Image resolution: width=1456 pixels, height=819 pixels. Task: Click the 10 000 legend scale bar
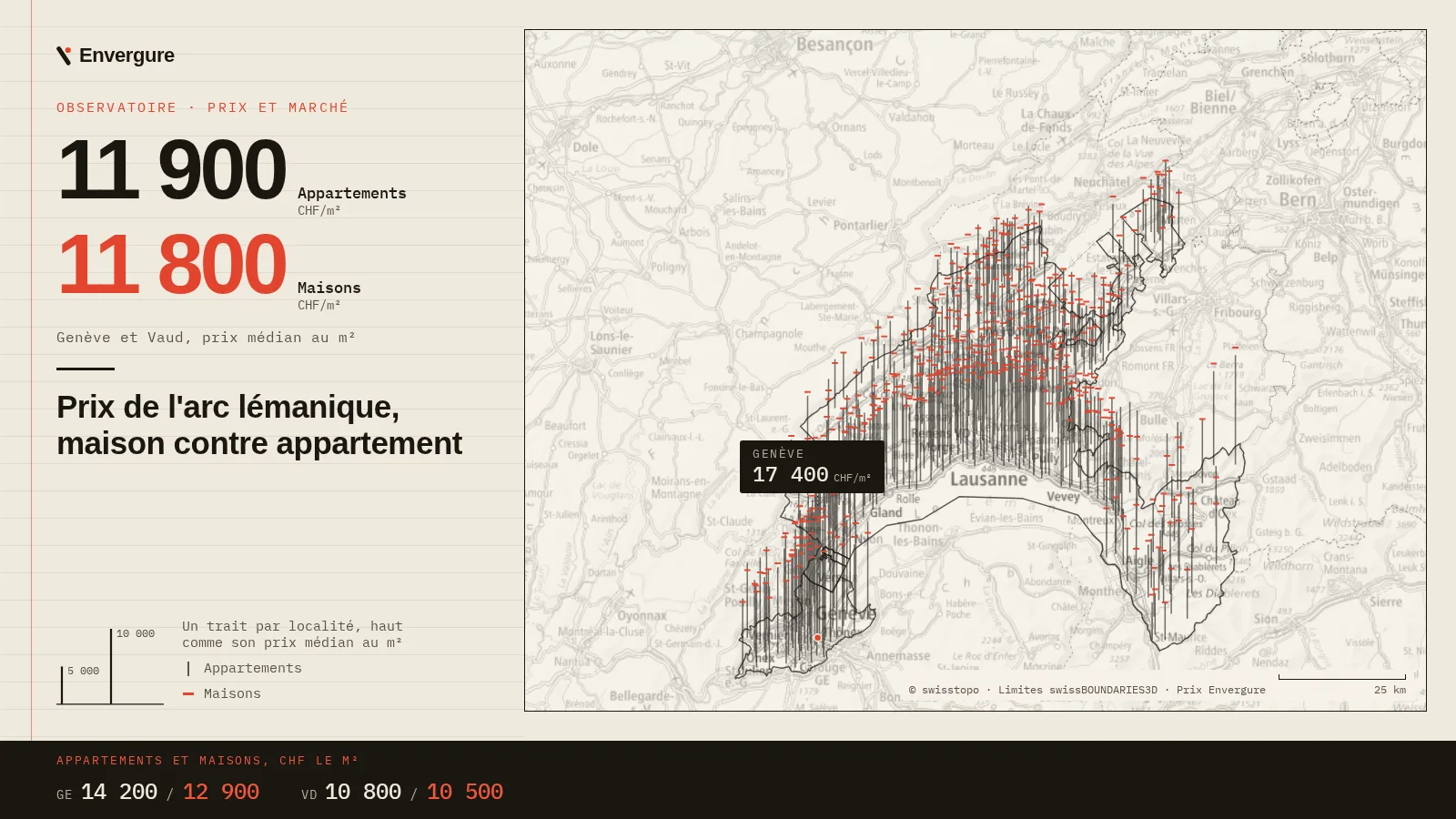[x=111, y=665]
